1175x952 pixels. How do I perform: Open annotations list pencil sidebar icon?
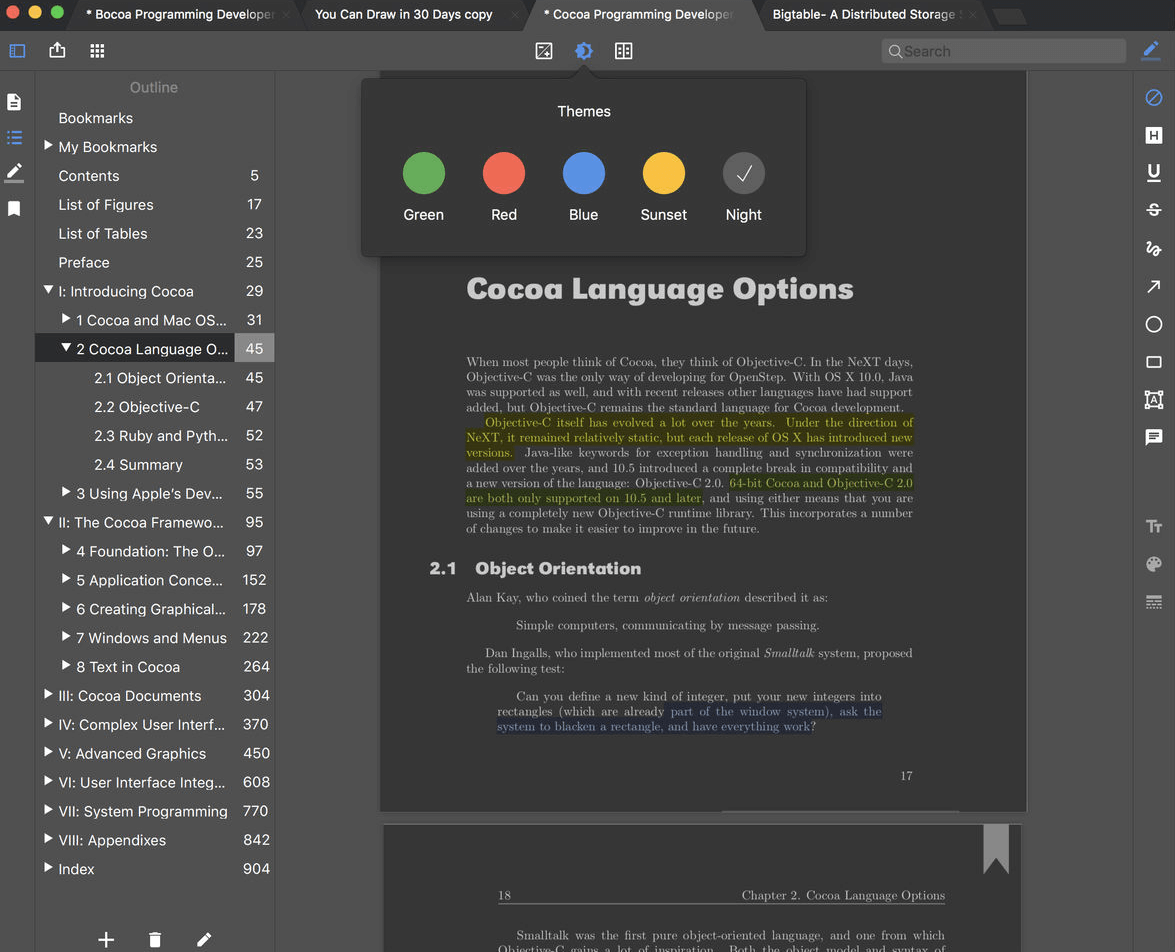pos(14,172)
